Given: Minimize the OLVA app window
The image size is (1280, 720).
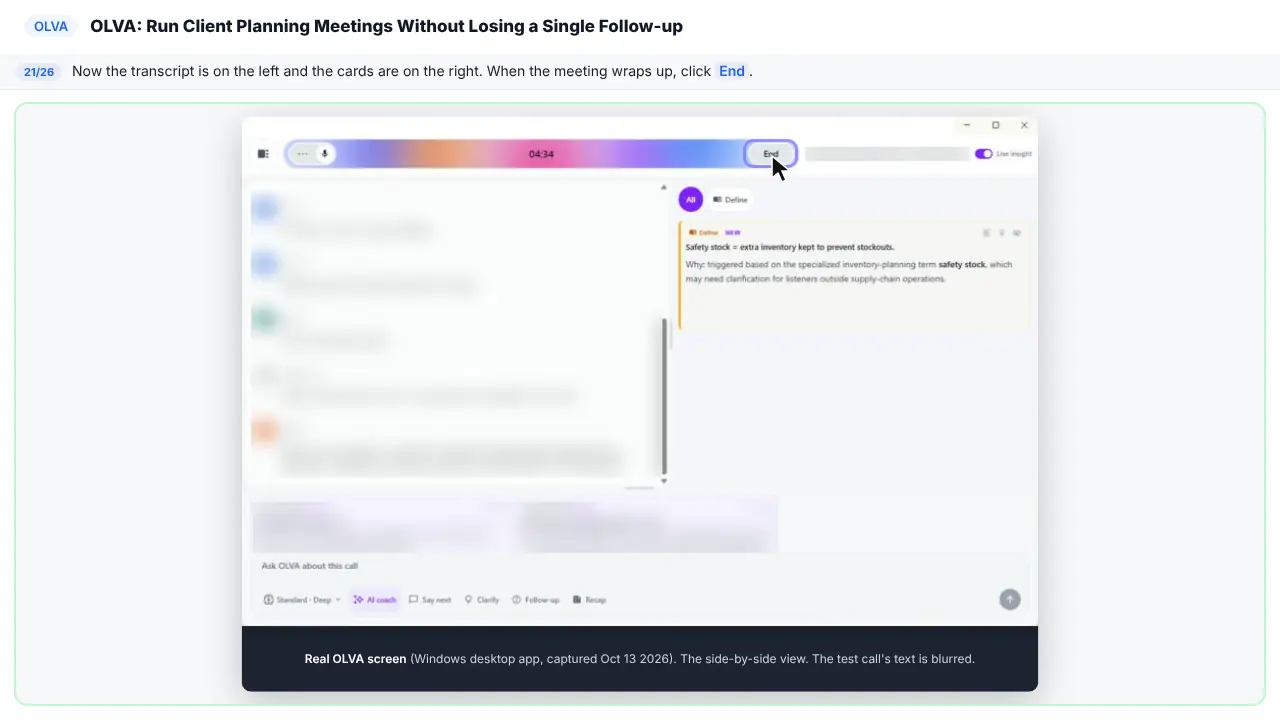Looking at the screenshot, I should coord(966,125).
